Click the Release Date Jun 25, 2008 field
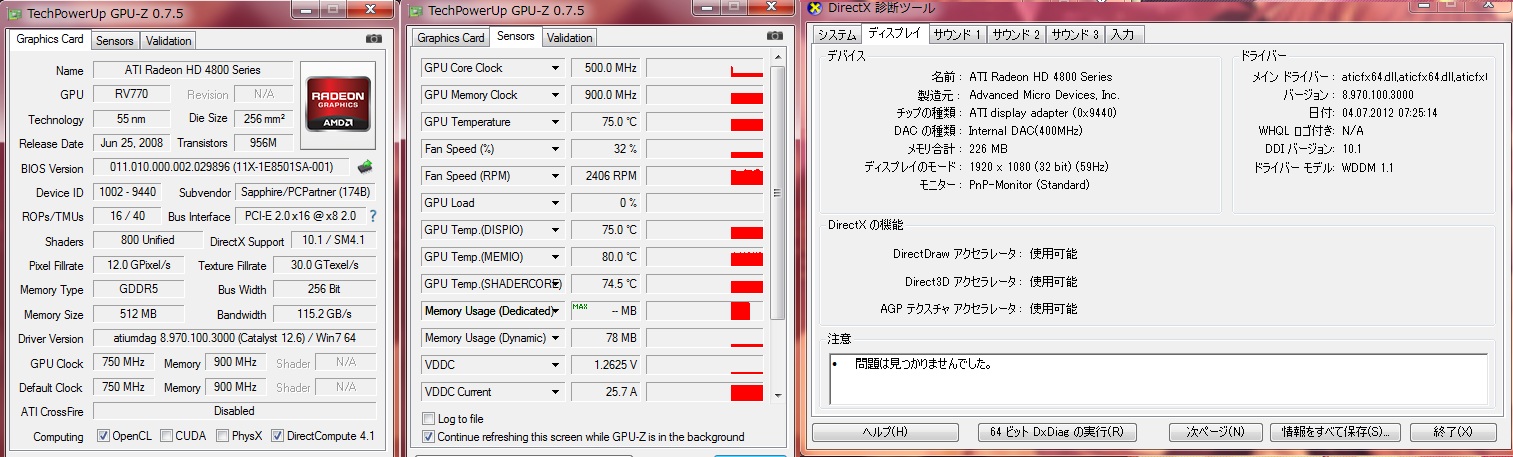The width and height of the screenshot is (1513, 457). [130, 143]
